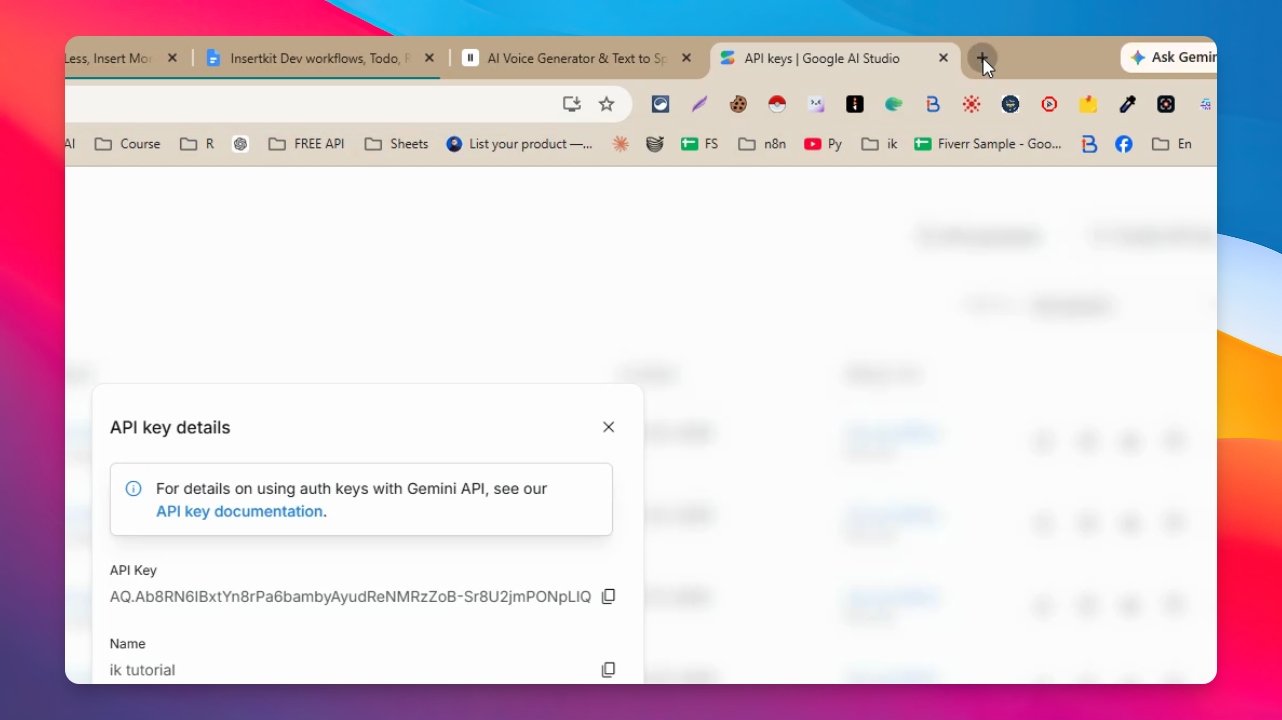Viewport: 1282px width, 720px height.
Task: Open the 'List your product' bookmark
Action: click(x=520, y=144)
